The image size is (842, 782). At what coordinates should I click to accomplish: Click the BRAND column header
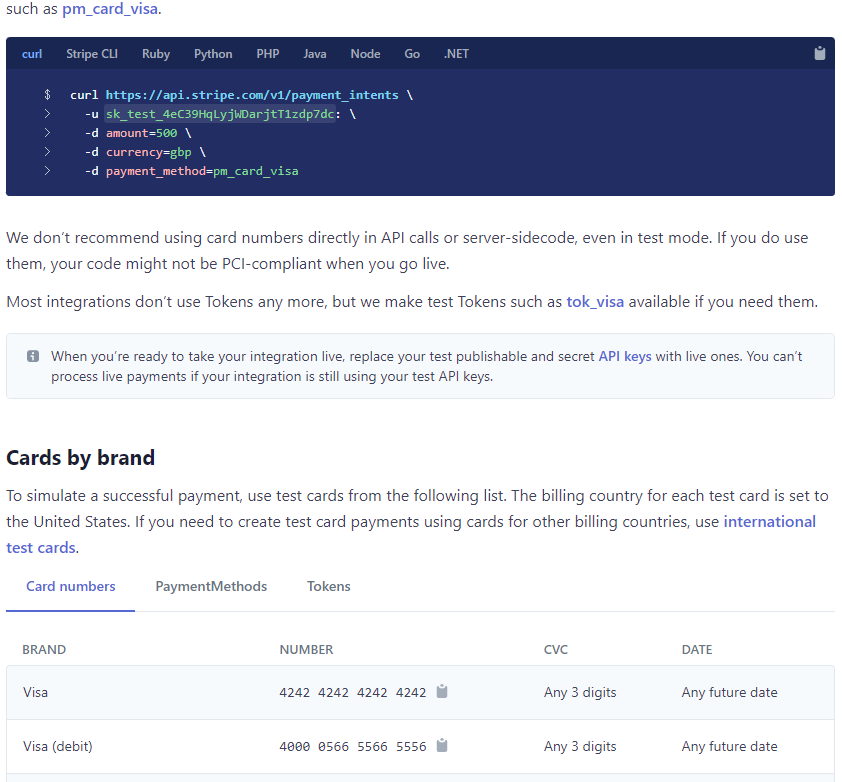[44, 649]
